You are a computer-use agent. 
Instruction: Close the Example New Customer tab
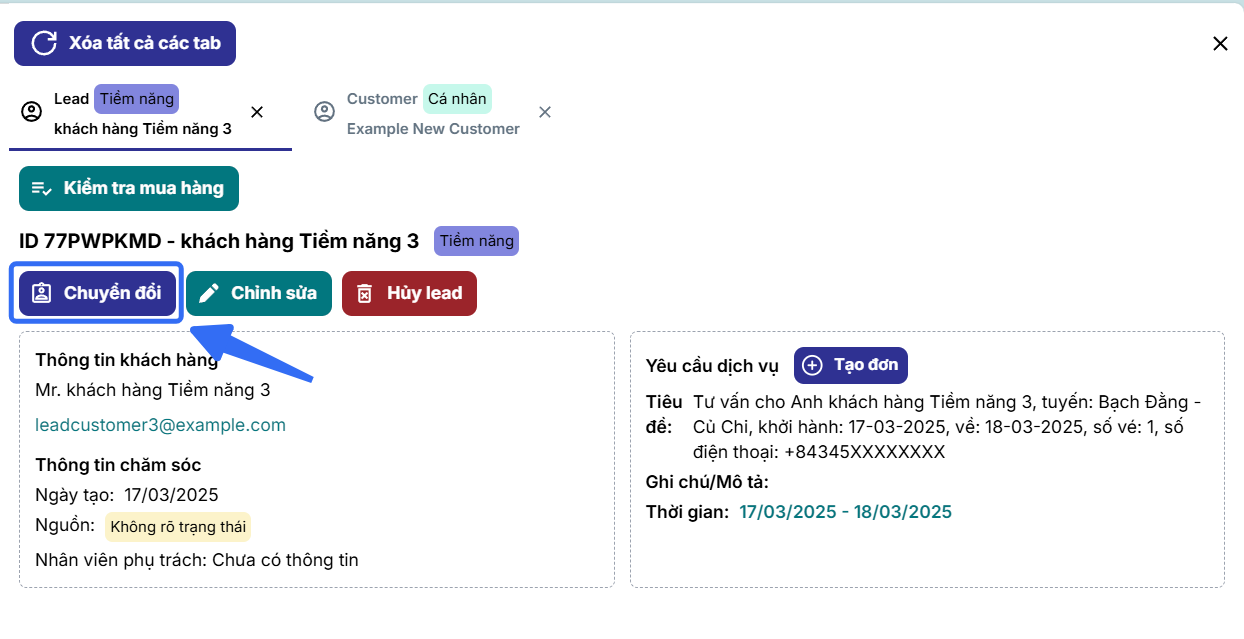coord(545,112)
